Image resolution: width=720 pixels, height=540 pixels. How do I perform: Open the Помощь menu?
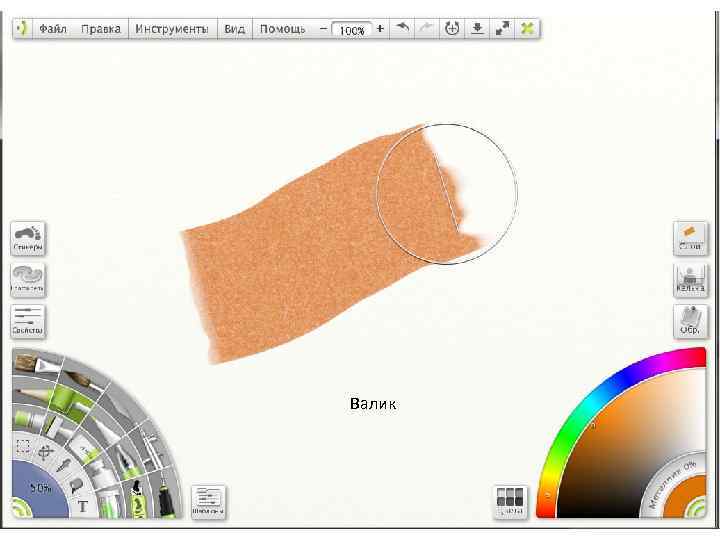[x=282, y=29]
